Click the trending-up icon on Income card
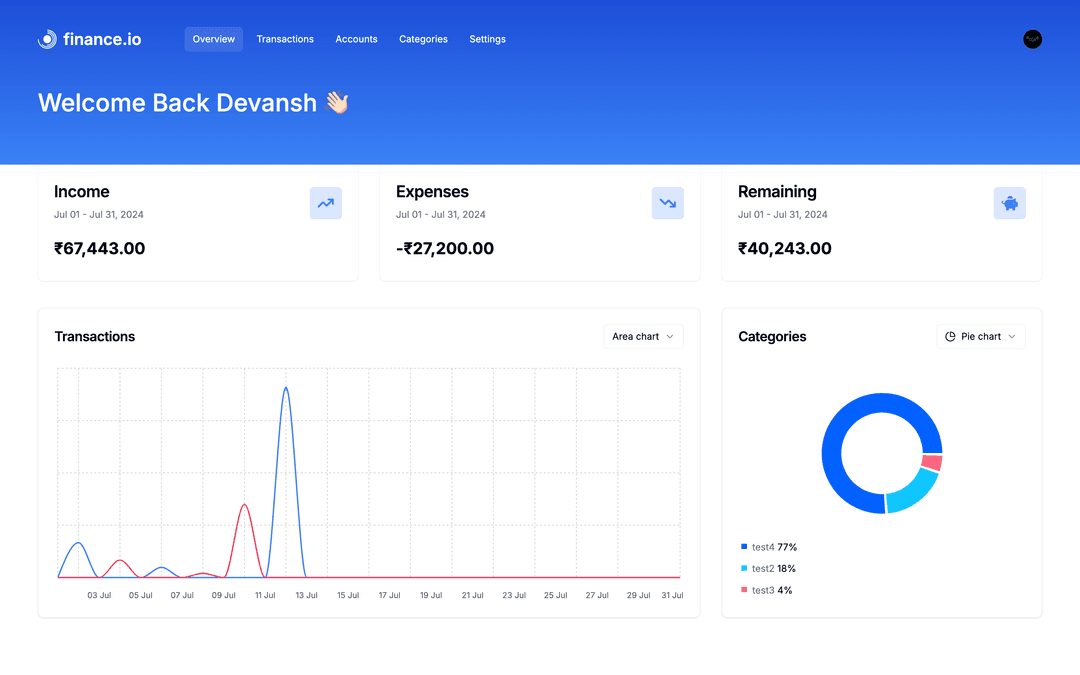This screenshot has height=675, width=1080. click(325, 203)
